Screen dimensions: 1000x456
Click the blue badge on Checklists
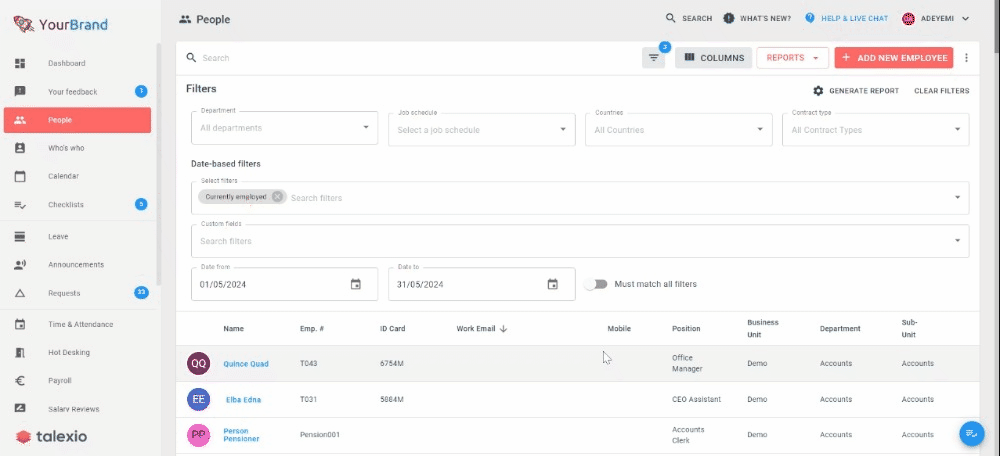click(x=141, y=204)
